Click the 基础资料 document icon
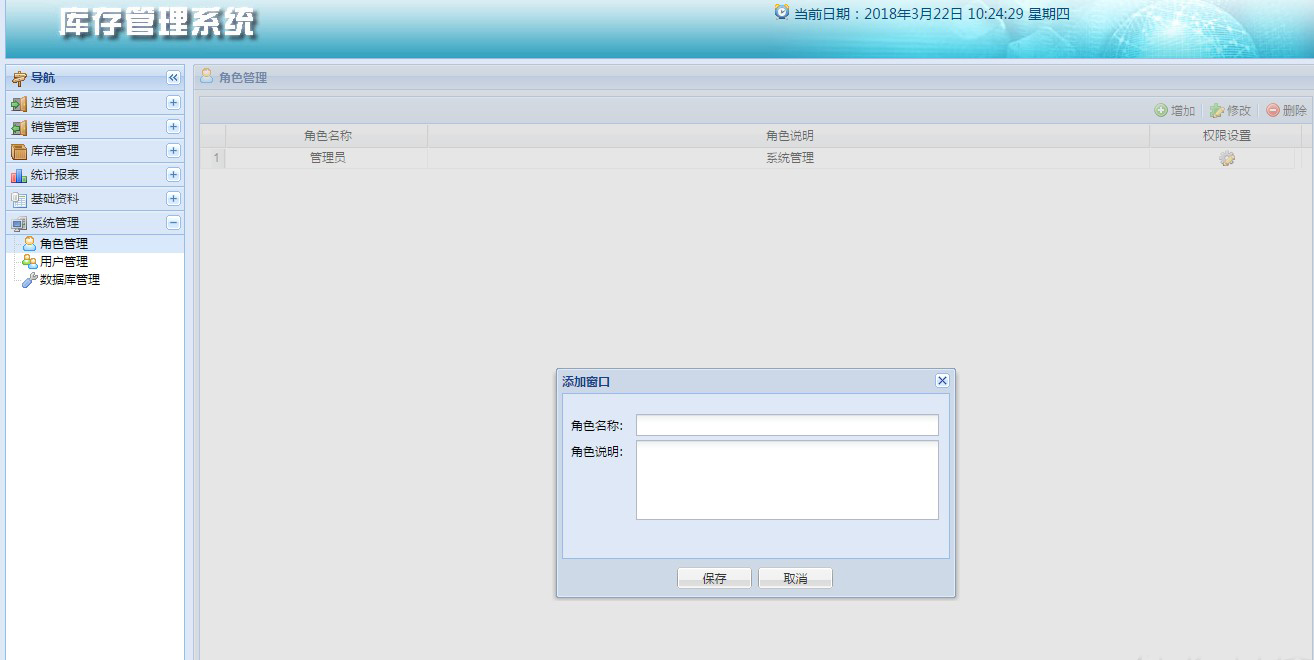1314x660 pixels. [x=19, y=199]
